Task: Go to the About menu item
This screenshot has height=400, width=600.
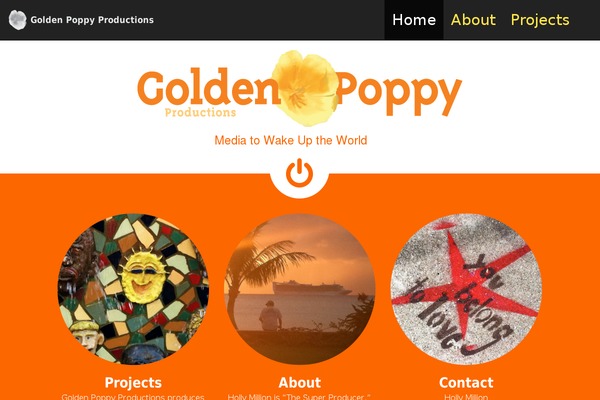Action: coord(473,20)
